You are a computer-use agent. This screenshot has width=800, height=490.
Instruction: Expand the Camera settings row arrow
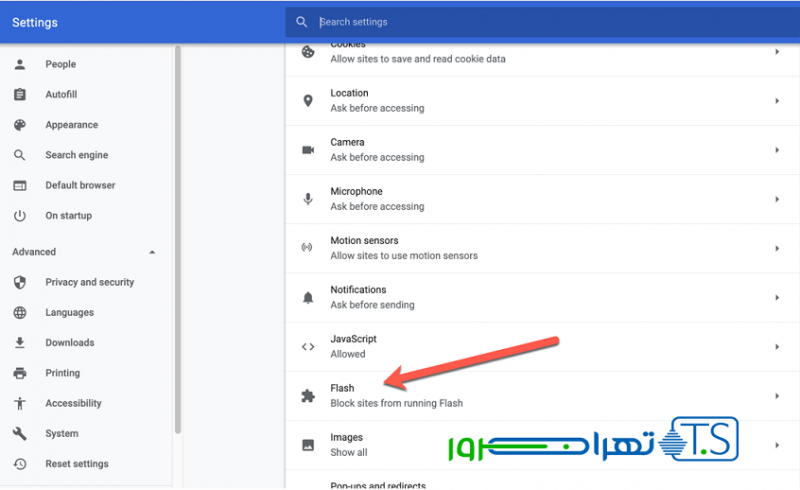tap(777, 150)
